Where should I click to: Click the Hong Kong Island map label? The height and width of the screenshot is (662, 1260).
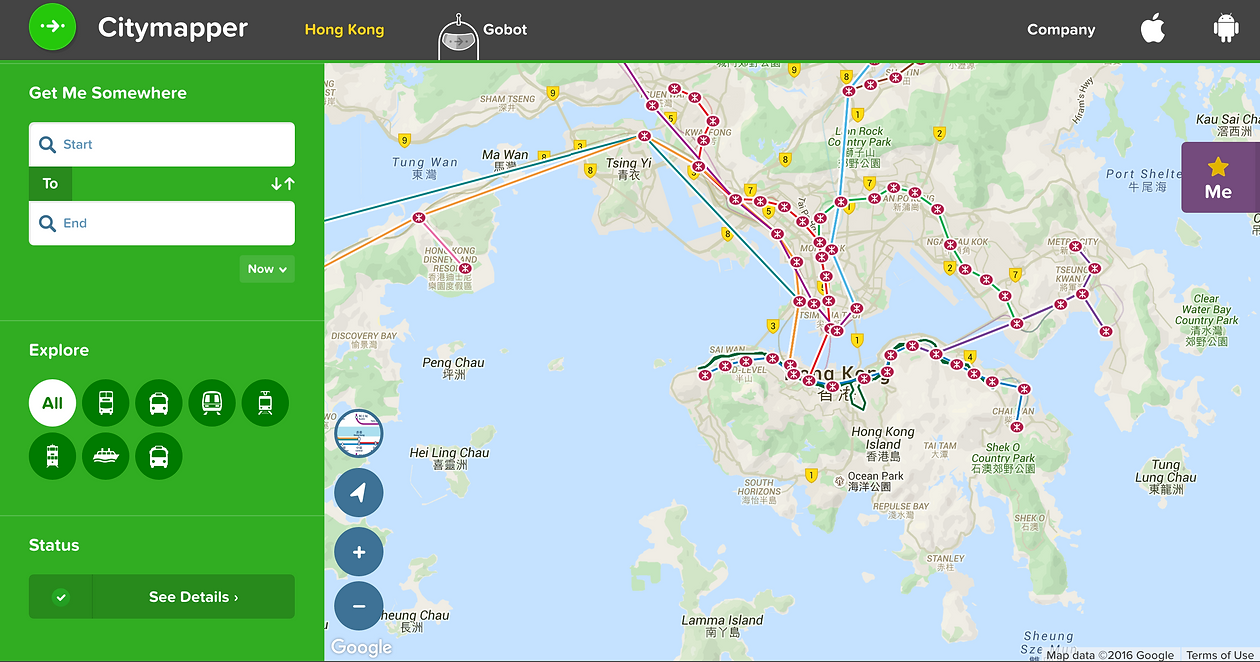pyautogui.click(x=883, y=443)
